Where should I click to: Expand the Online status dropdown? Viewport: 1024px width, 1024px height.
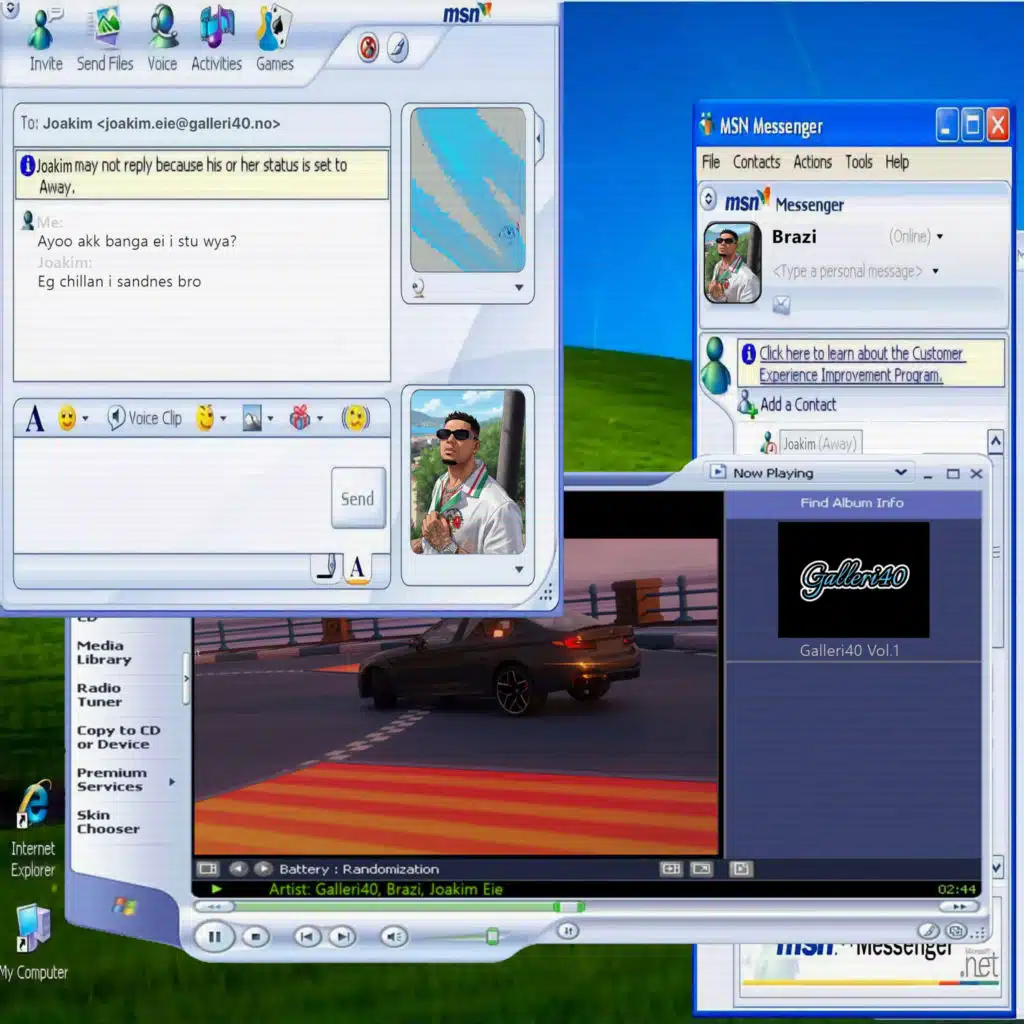(939, 237)
